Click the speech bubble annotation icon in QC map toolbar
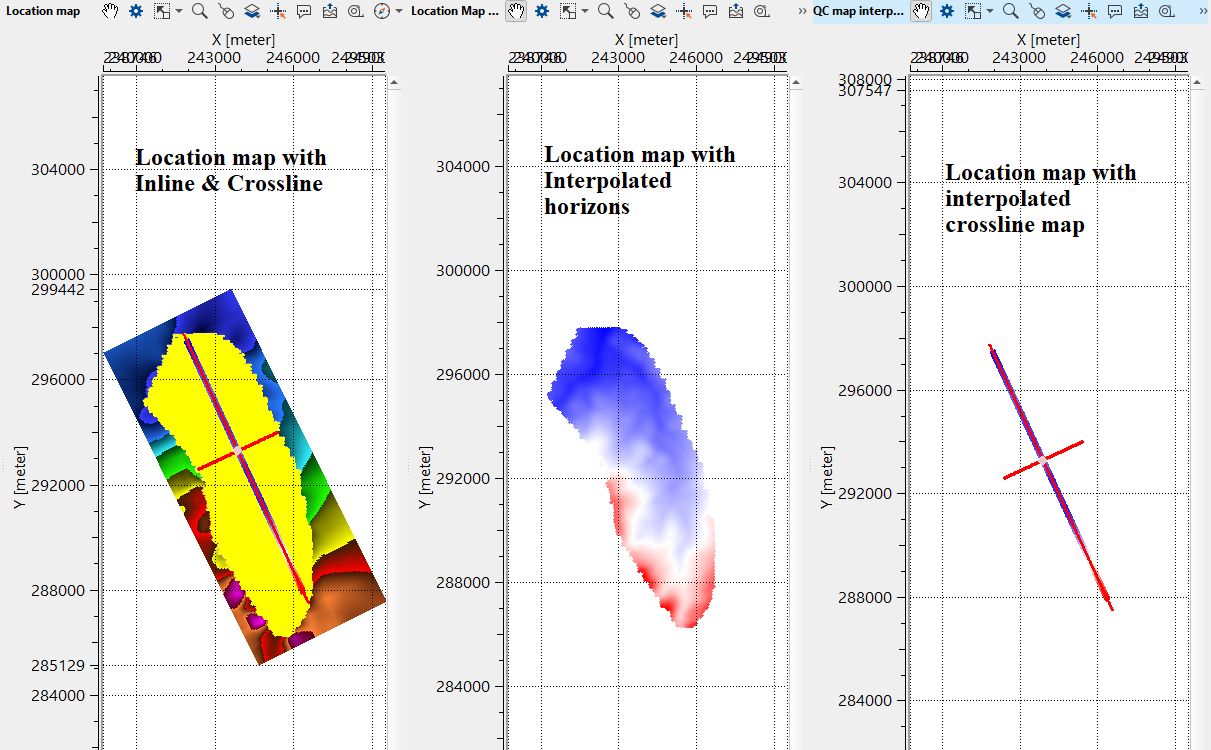The height and width of the screenshot is (750, 1211). [1115, 11]
